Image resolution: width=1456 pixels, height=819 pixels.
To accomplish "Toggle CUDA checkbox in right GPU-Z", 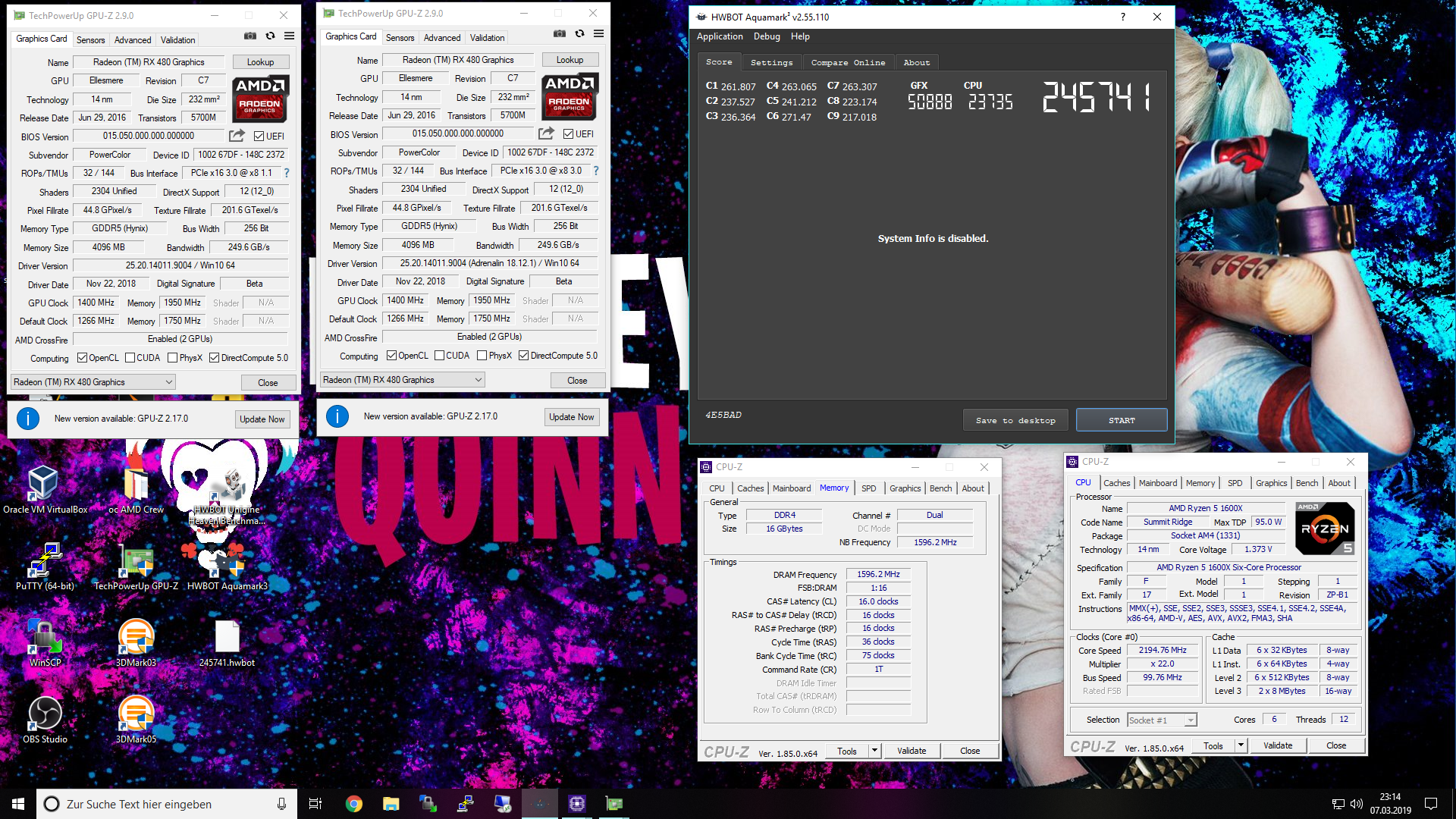I will tap(439, 356).
